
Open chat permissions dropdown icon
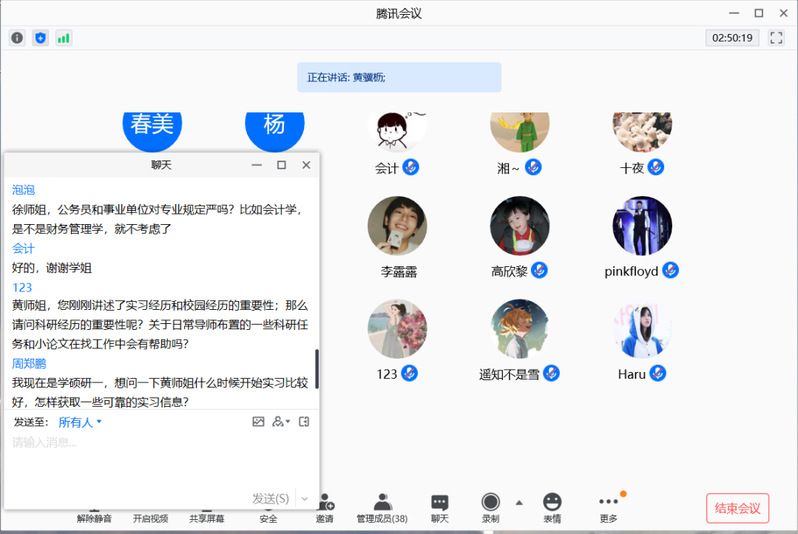281,422
